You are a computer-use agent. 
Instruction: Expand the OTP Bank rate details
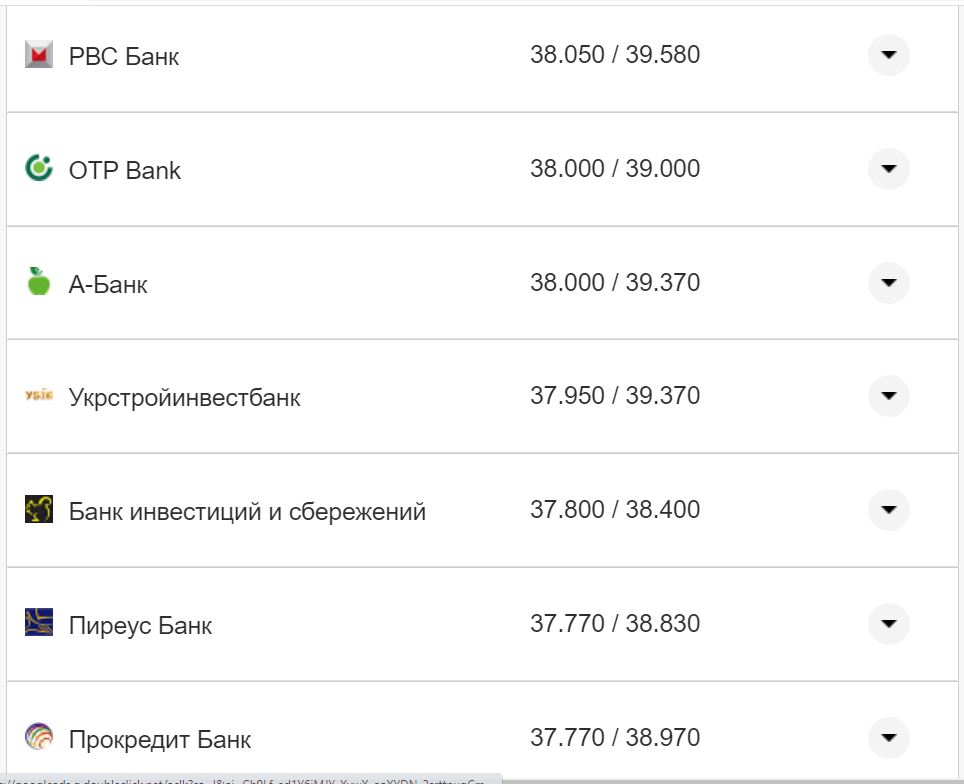[x=888, y=168]
